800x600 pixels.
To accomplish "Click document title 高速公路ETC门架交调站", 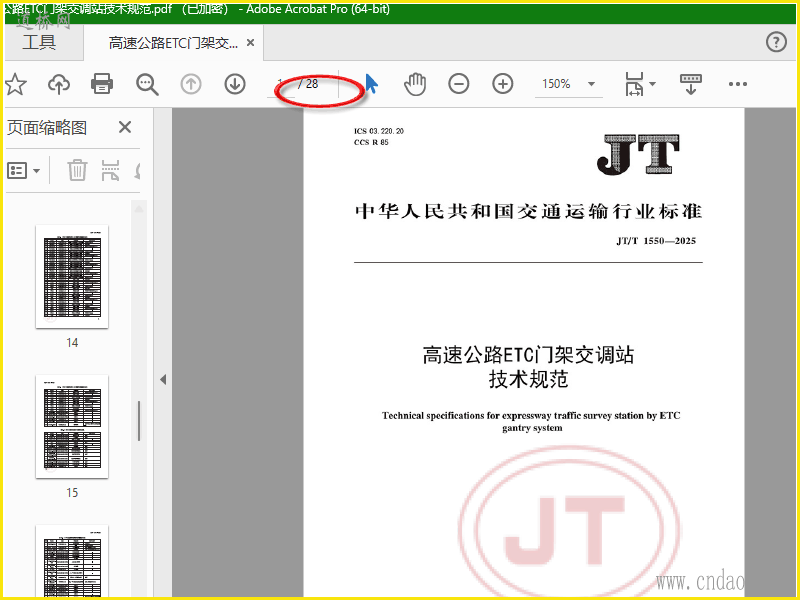I will click(x=528, y=355).
